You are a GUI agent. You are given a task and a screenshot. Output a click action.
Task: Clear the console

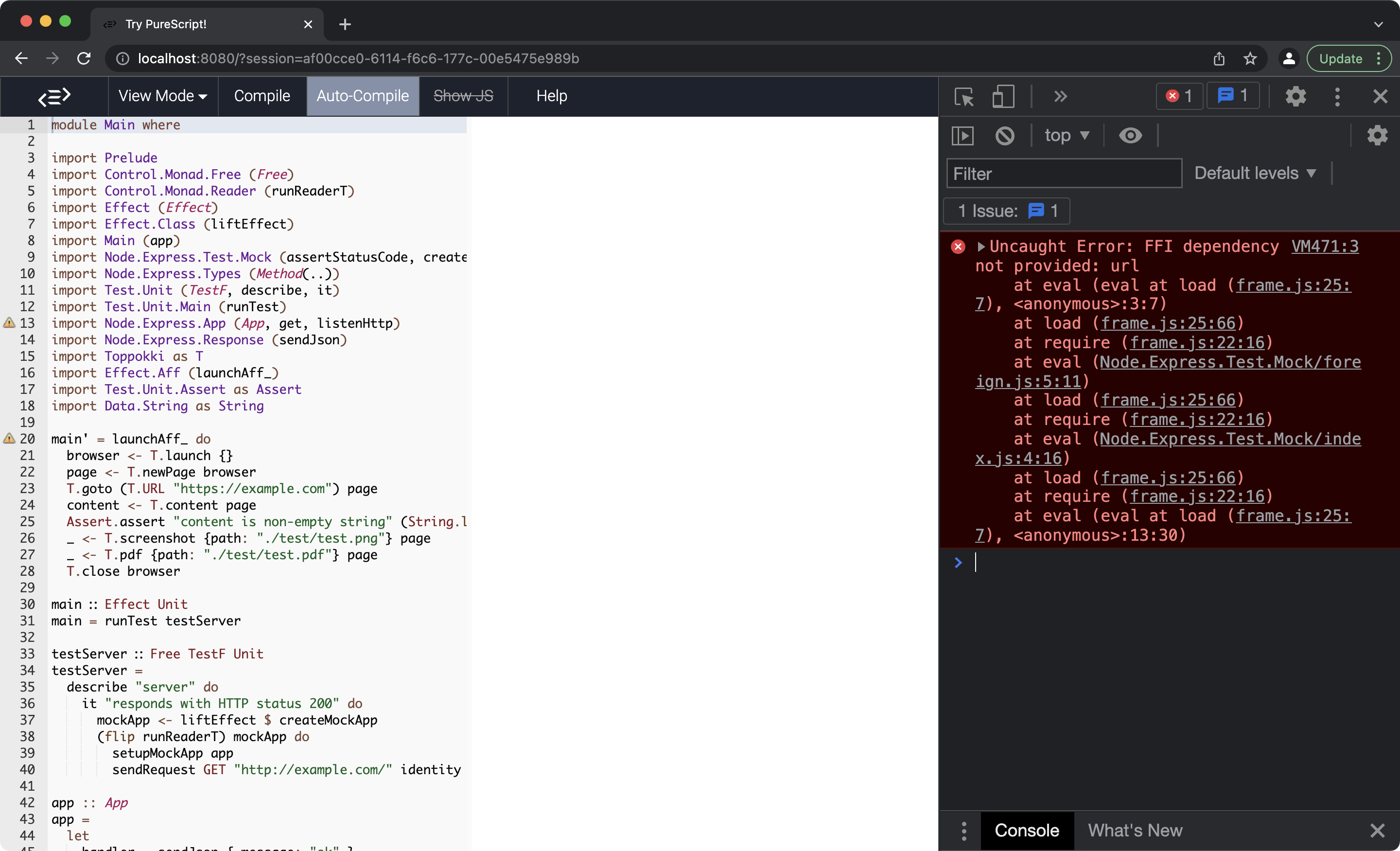[1004, 135]
